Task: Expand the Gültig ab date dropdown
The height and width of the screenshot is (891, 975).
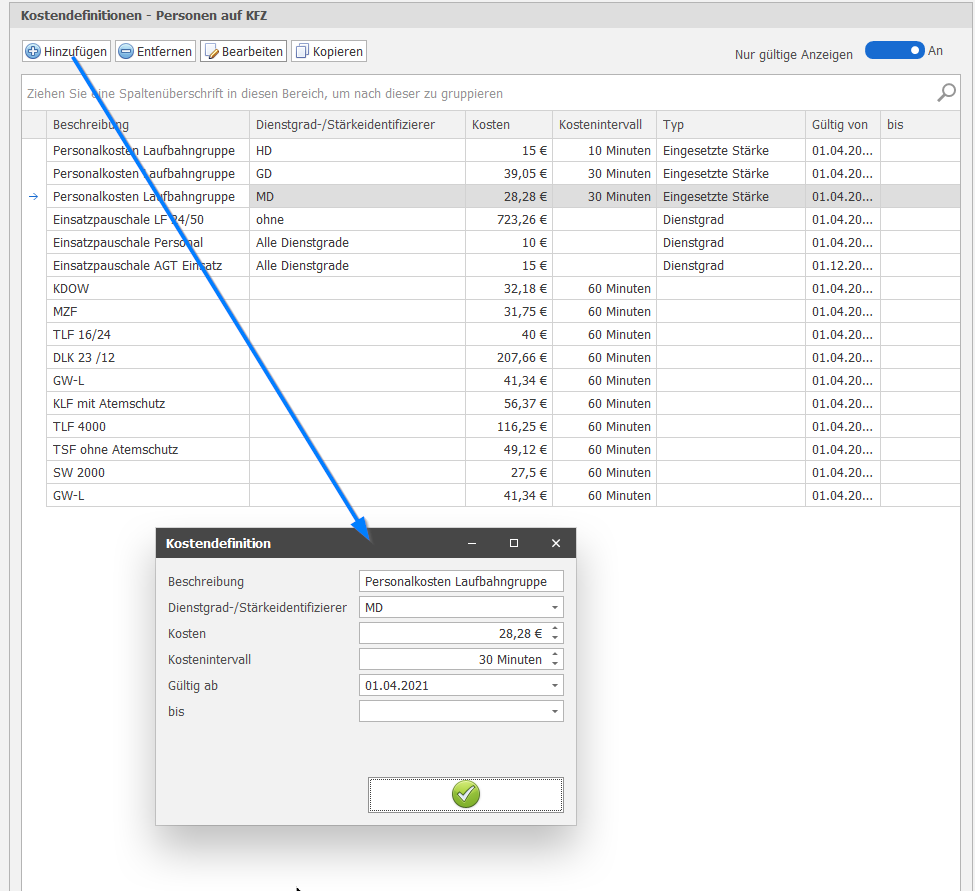Action: [x=554, y=686]
